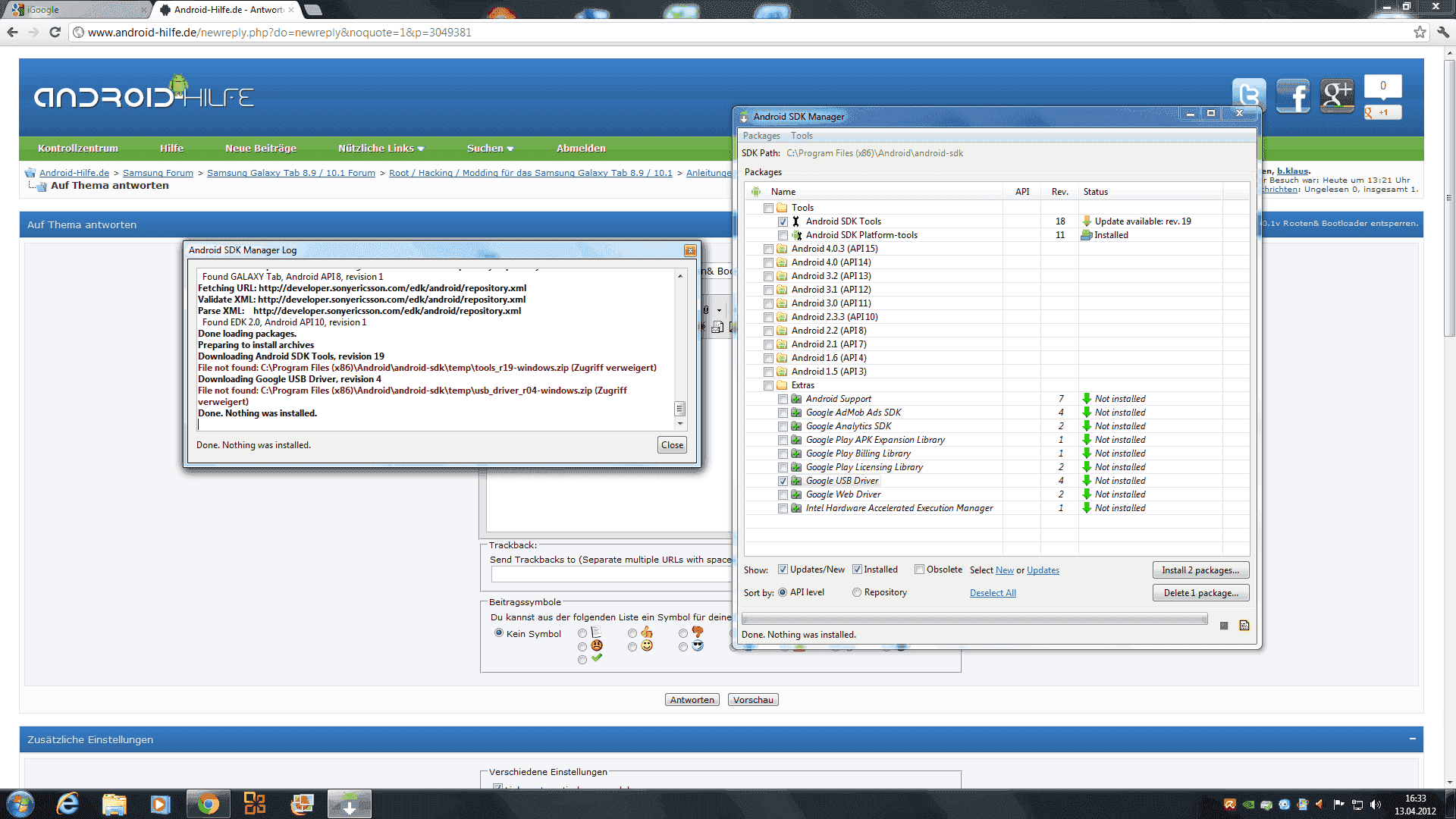This screenshot has width=1456, height=819.
Task: Open Tools menu in SDK Manager
Action: pyautogui.click(x=802, y=136)
